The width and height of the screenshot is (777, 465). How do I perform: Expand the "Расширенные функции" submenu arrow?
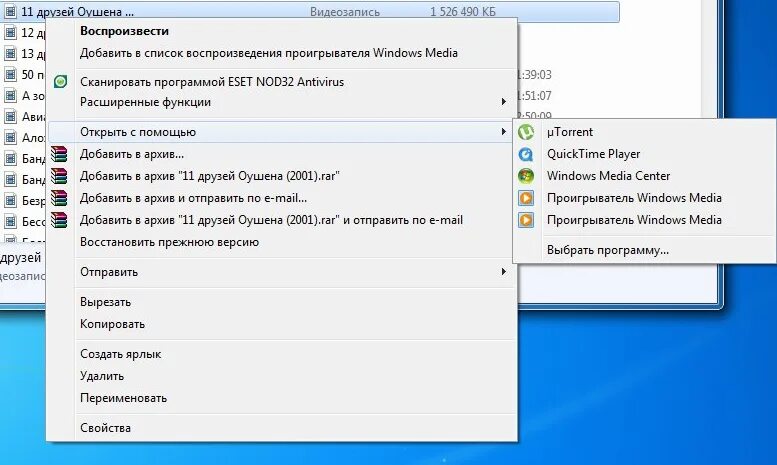click(503, 102)
